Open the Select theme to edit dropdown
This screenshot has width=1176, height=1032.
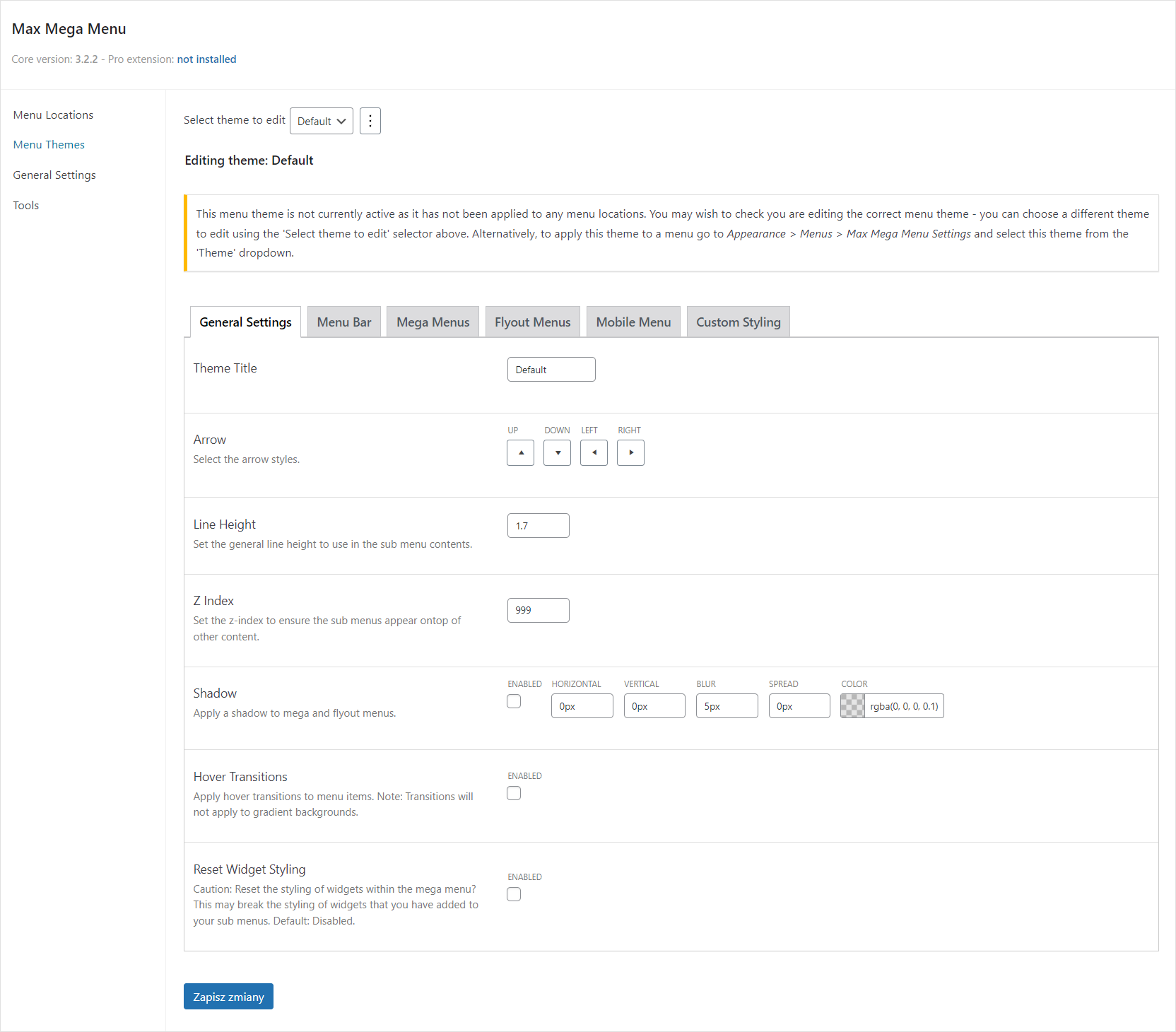322,121
